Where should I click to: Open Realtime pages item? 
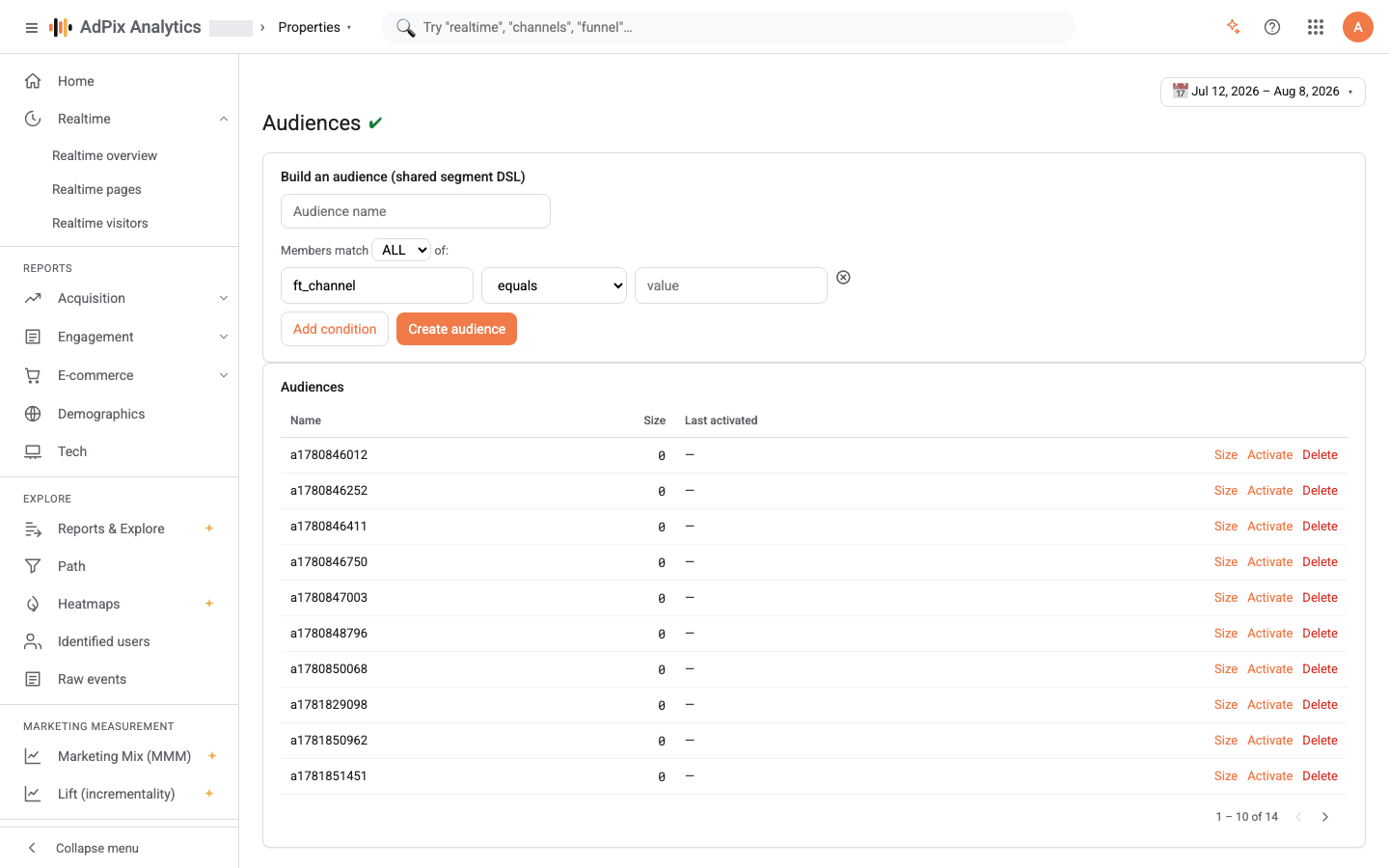[96, 189]
